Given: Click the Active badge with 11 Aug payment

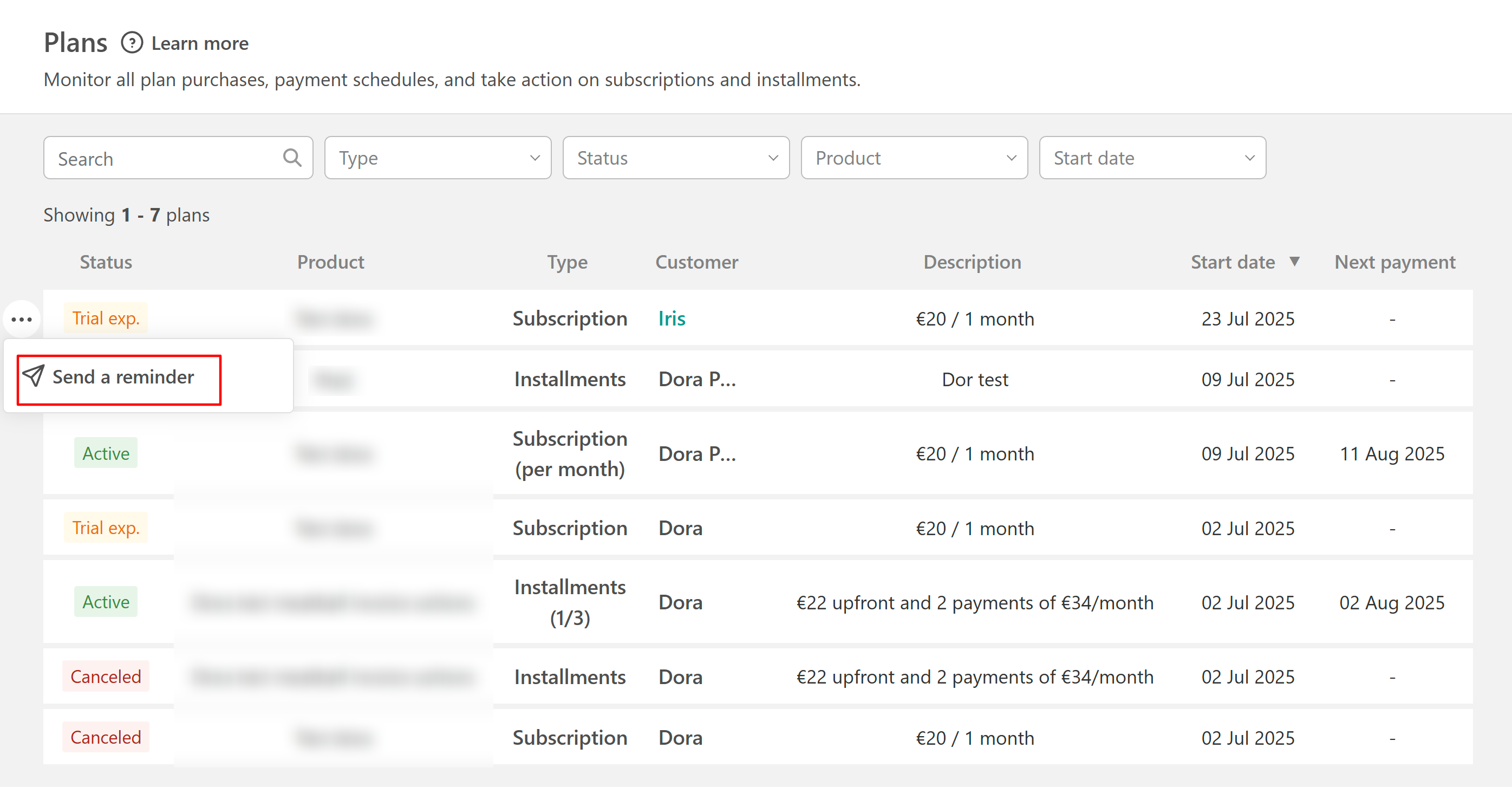Looking at the screenshot, I should pos(106,453).
